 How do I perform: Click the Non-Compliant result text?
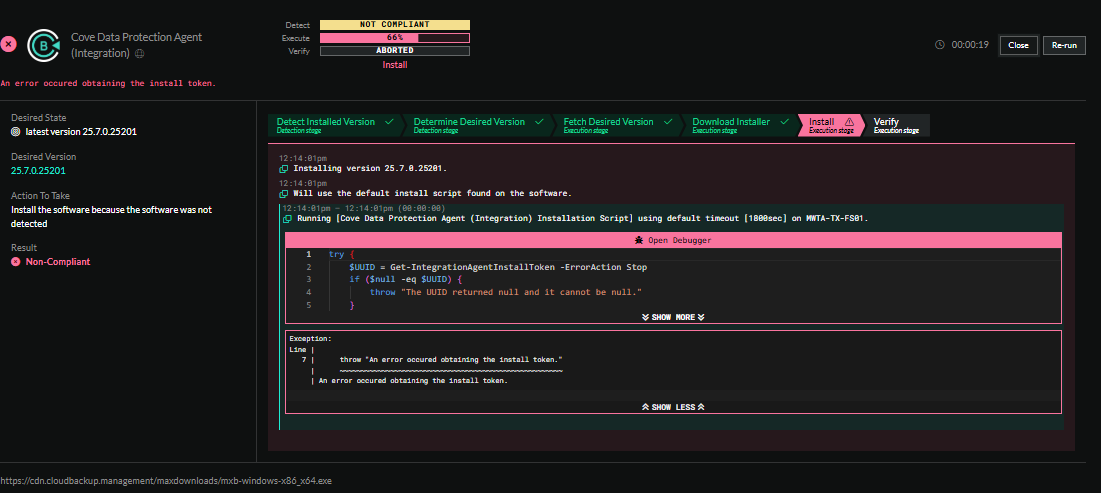(58, 262)
